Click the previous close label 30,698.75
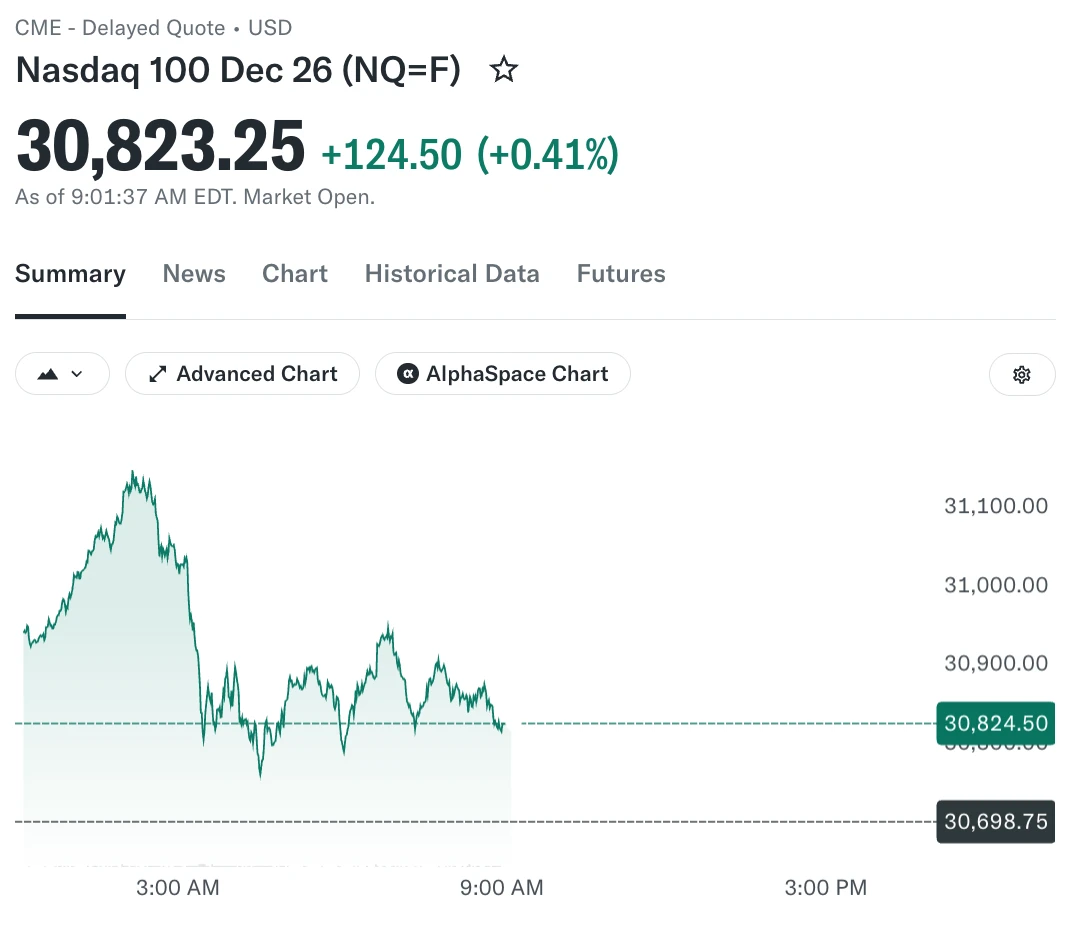Screen dimensions: 1068x934 click(996, 822)
